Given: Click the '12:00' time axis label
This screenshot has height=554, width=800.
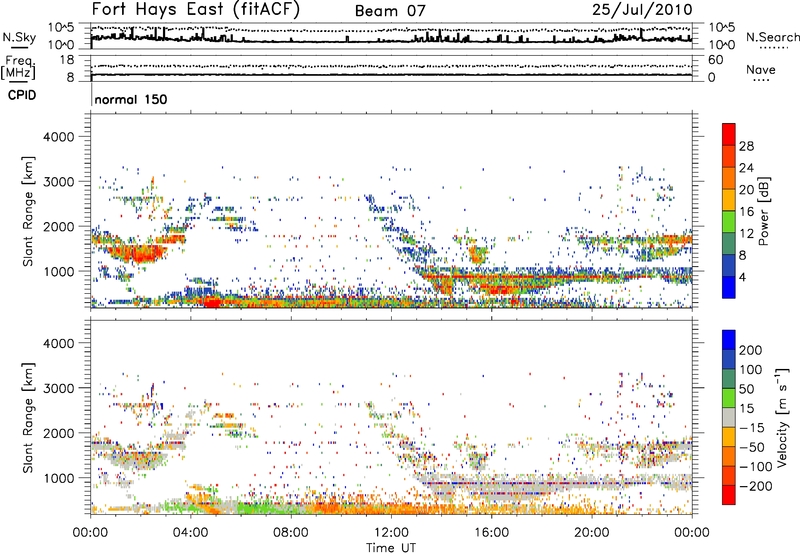Looking at the screenshot, I should [391, 533].
